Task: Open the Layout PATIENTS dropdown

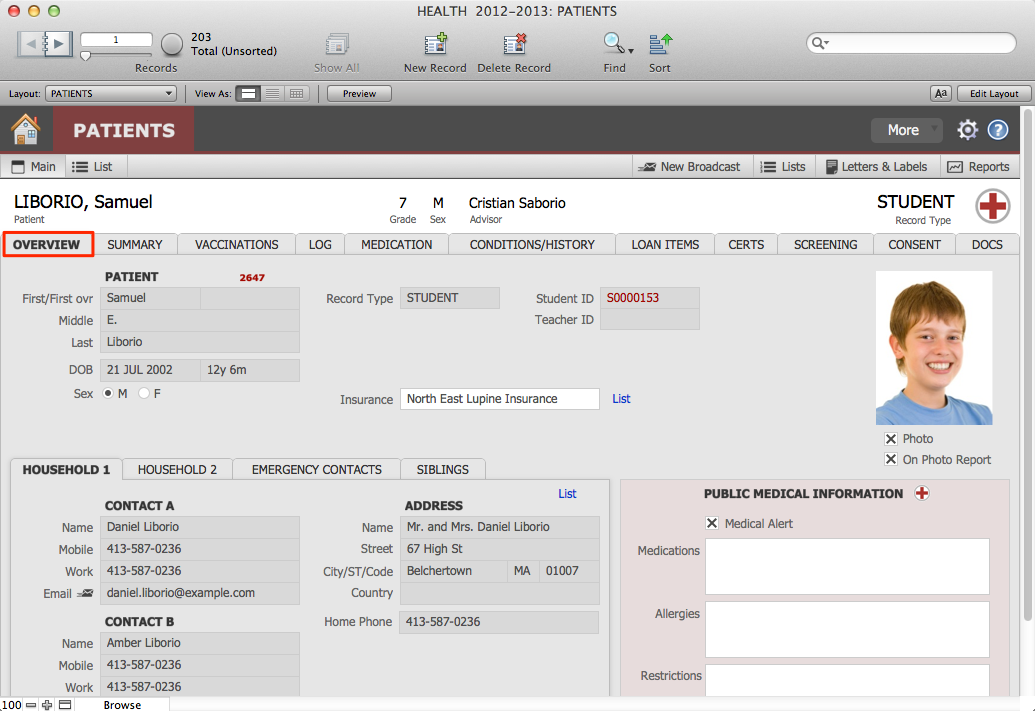Action: tap(111, 94)
